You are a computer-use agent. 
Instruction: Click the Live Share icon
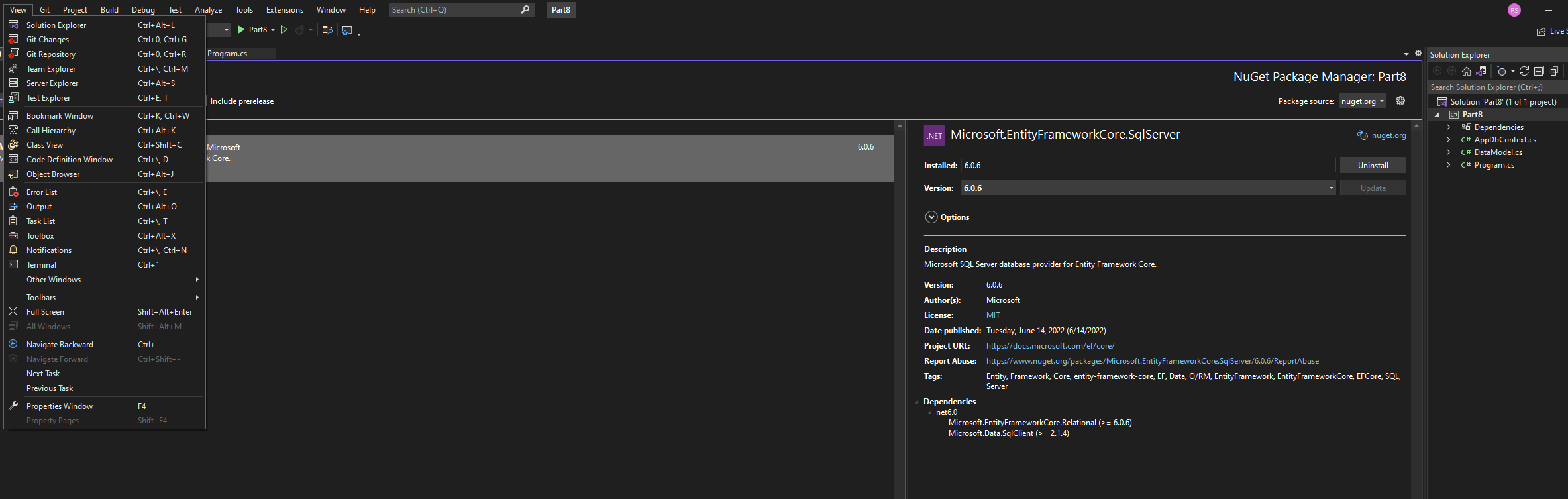(1542, 31)
